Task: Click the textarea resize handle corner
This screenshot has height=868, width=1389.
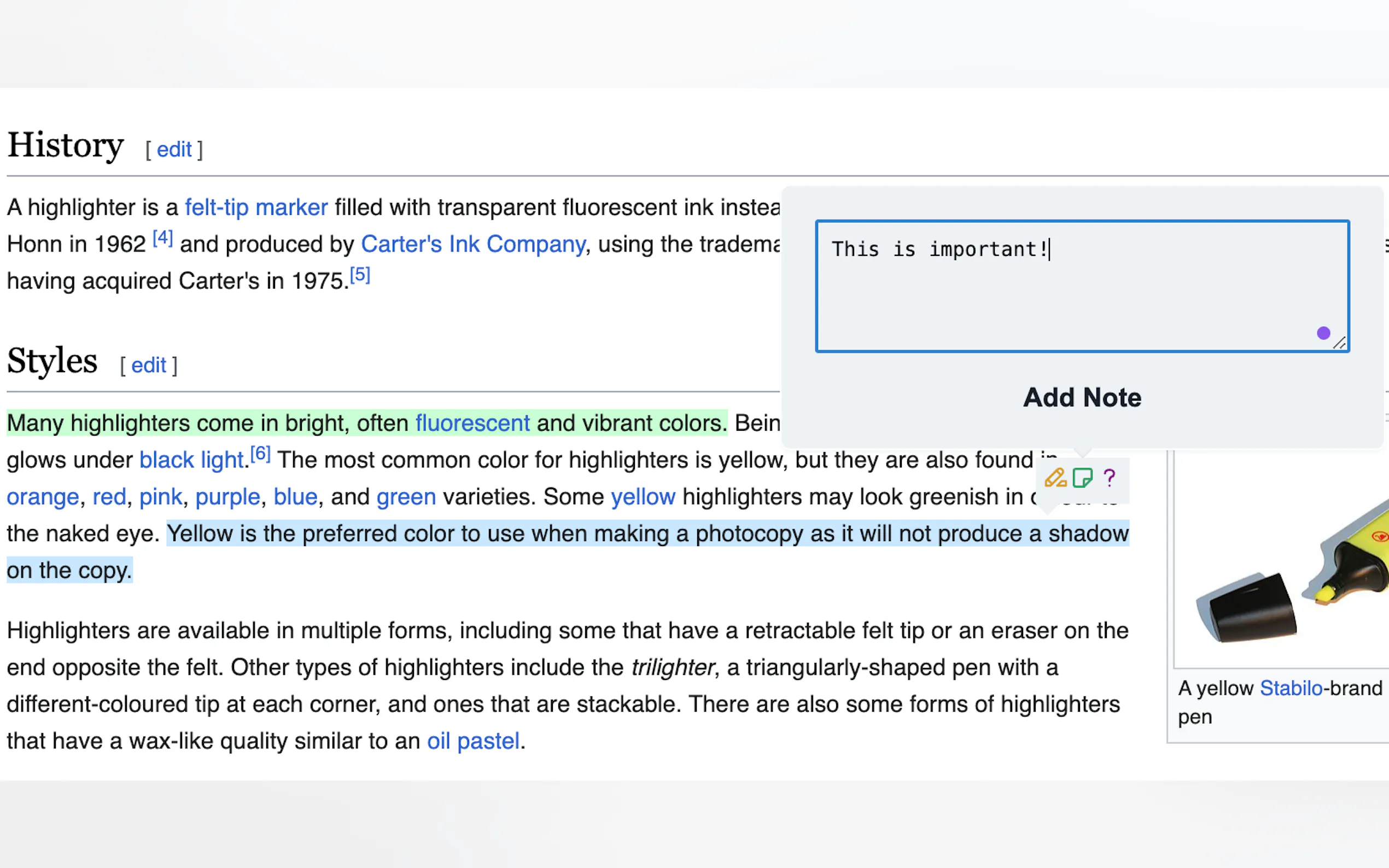Action: (1340, 343)
